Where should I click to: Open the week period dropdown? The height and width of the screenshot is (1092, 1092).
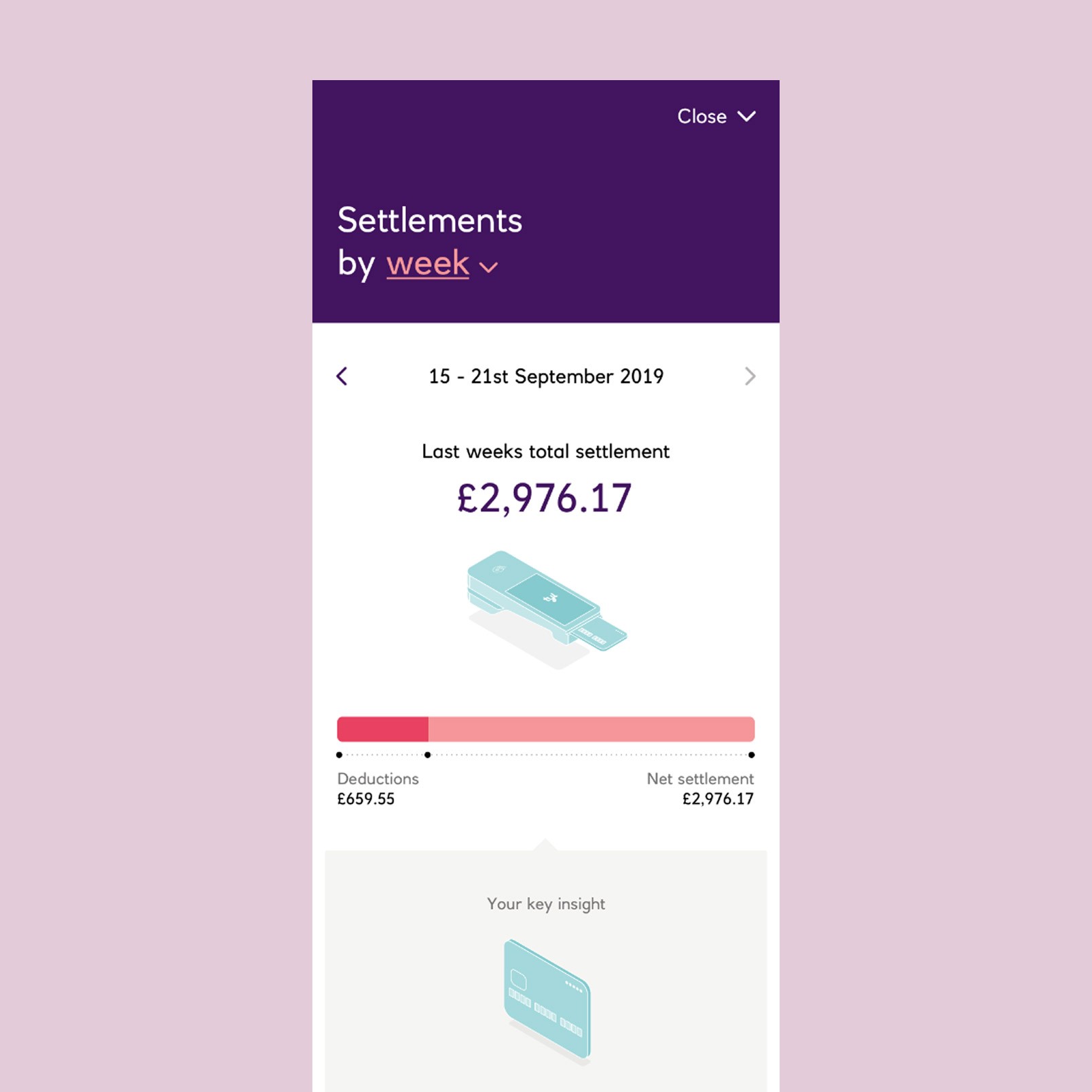coord(428,263)
